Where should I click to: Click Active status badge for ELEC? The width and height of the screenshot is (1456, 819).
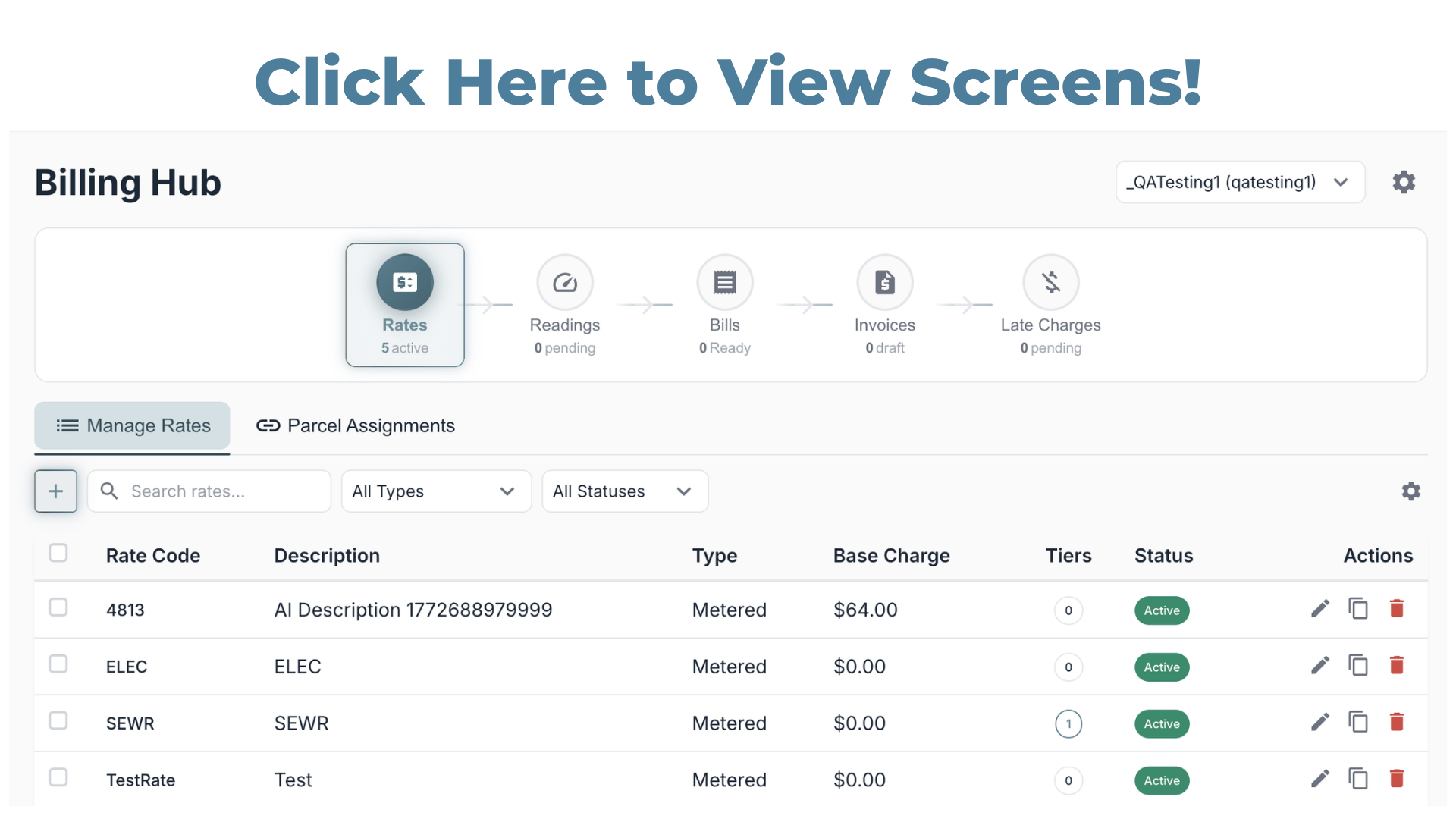[x=1162, y=667]
